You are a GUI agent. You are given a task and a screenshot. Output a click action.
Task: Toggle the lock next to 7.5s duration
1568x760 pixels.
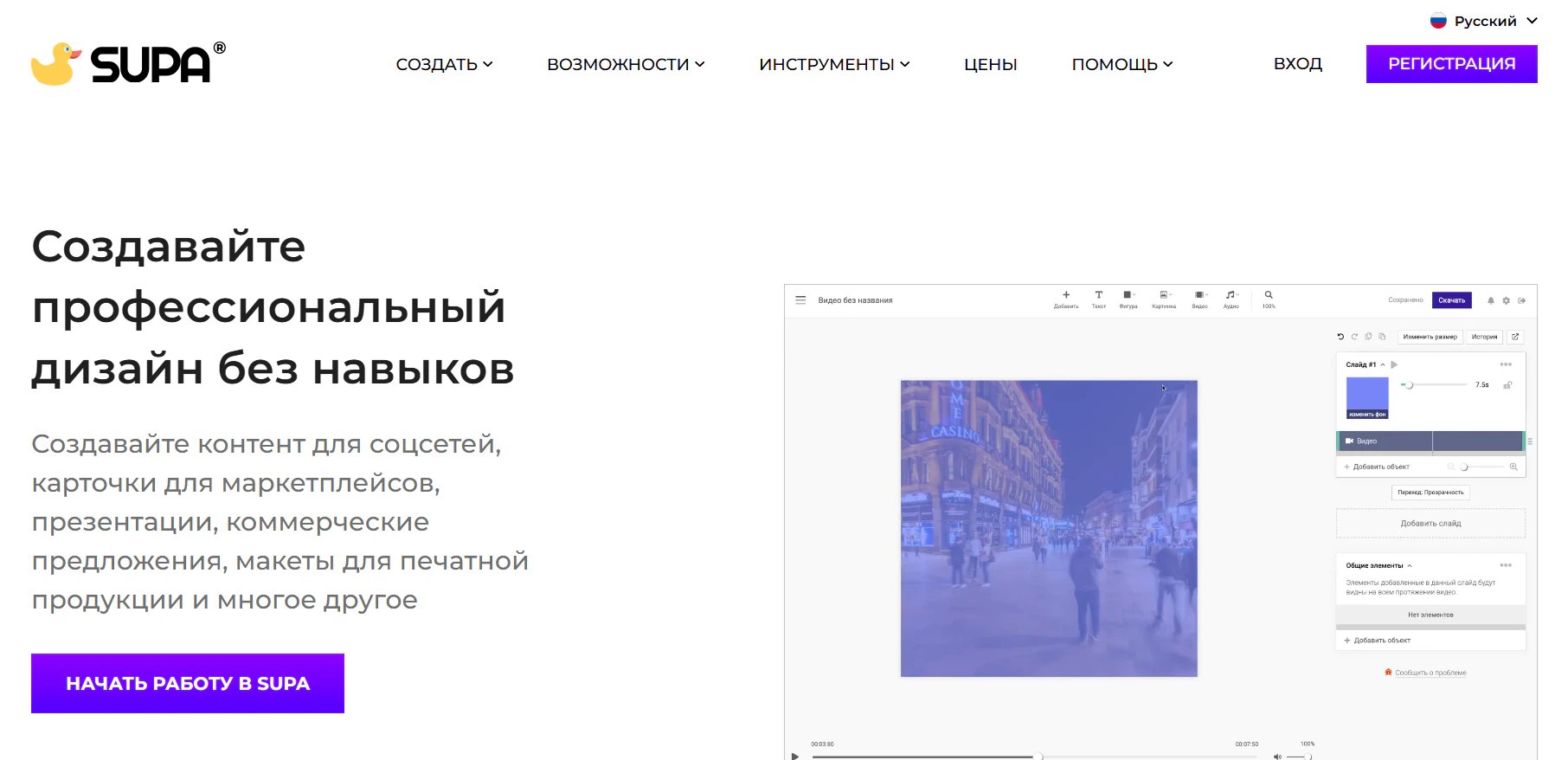[x=1508, y=385]
